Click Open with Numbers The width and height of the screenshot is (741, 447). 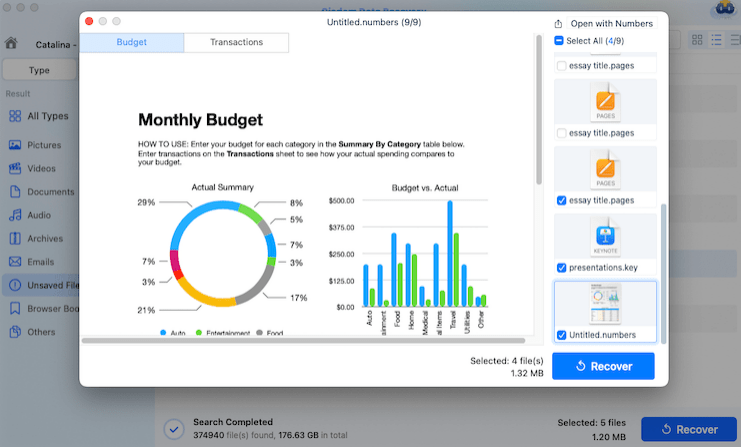tap(611, 23)
